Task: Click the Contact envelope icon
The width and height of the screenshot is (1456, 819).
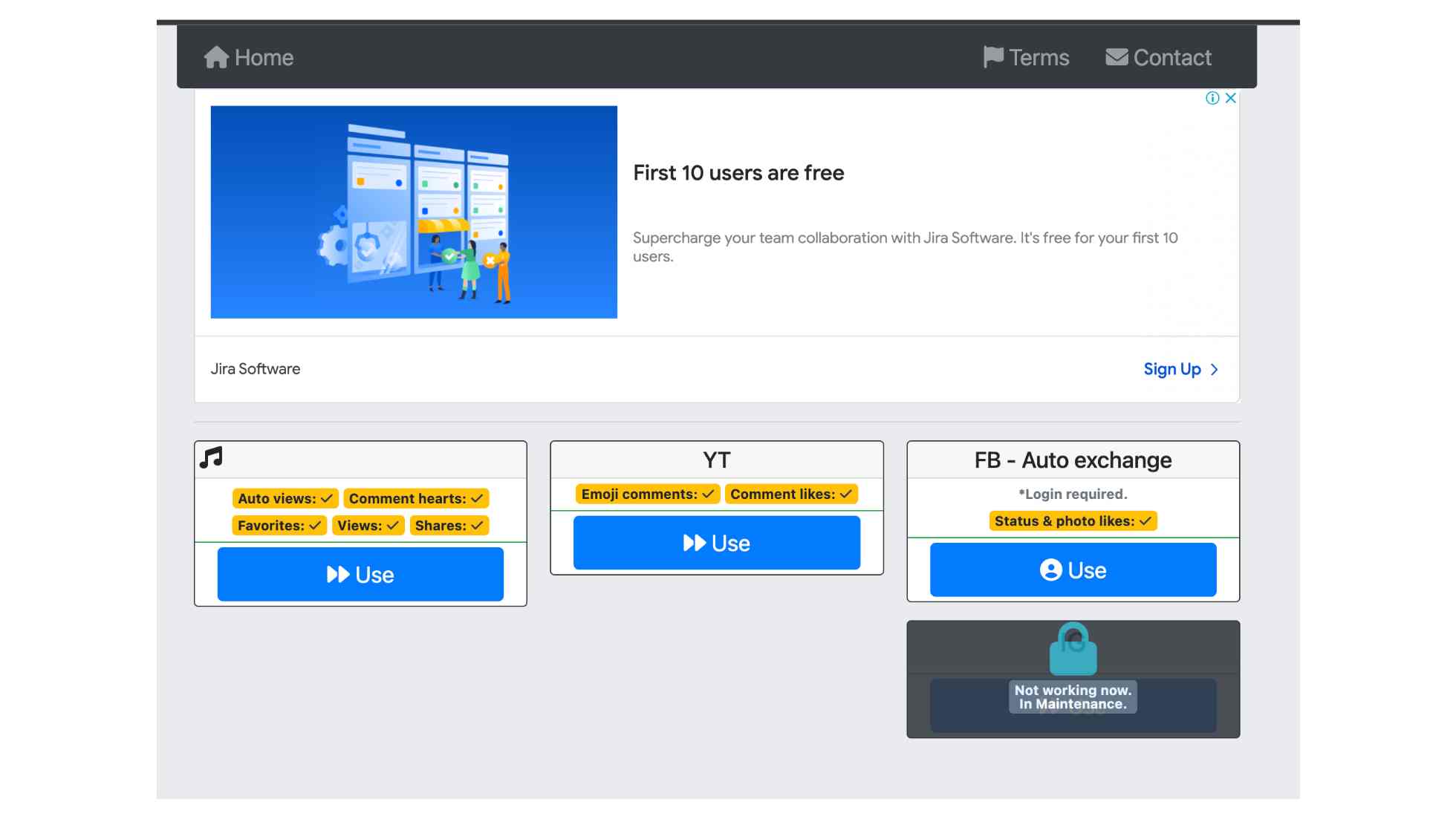Action: point(1117,57)
